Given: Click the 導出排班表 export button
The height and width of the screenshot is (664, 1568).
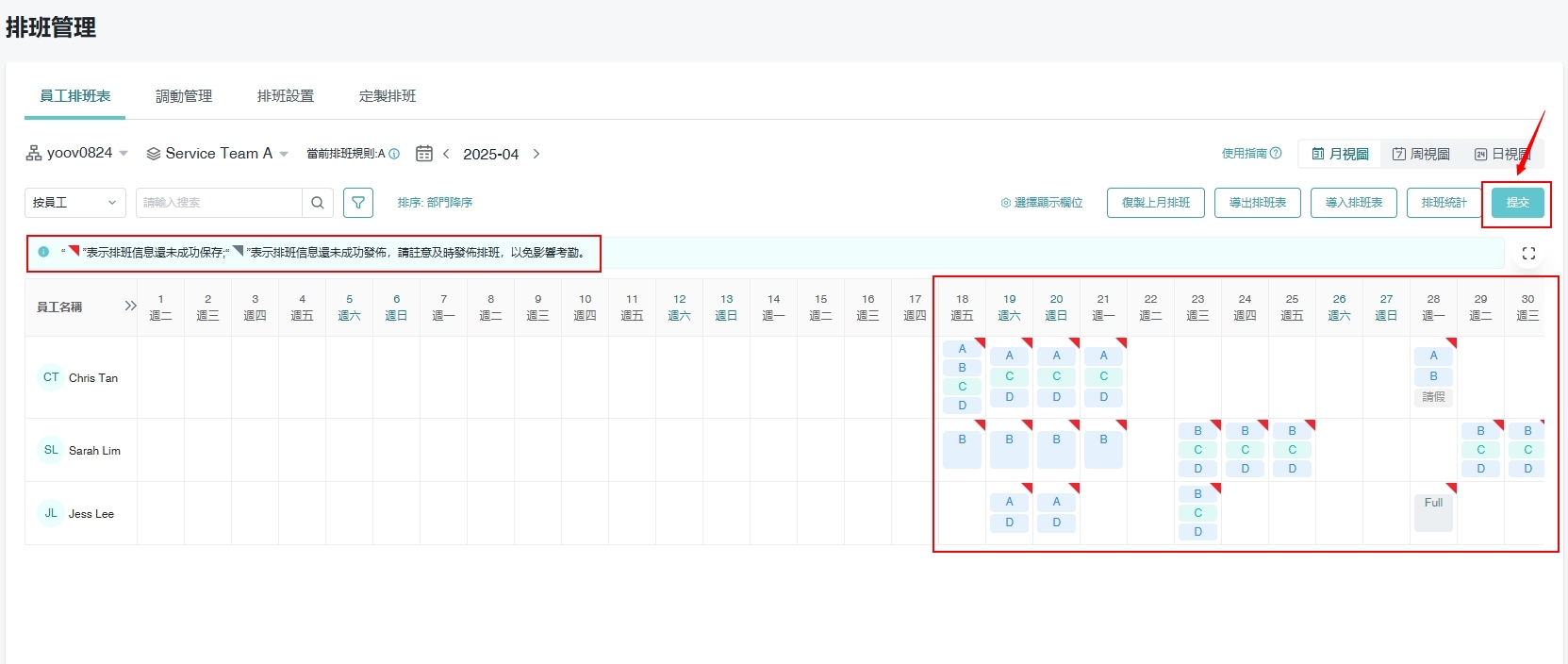Looking at the screenshot, I should pyautogui.click(x=1257, y=203).
